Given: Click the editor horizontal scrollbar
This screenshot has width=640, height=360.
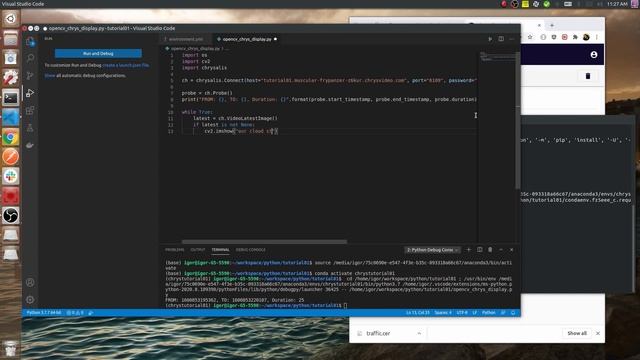Looking at the screenshot, I should point(264,242).
